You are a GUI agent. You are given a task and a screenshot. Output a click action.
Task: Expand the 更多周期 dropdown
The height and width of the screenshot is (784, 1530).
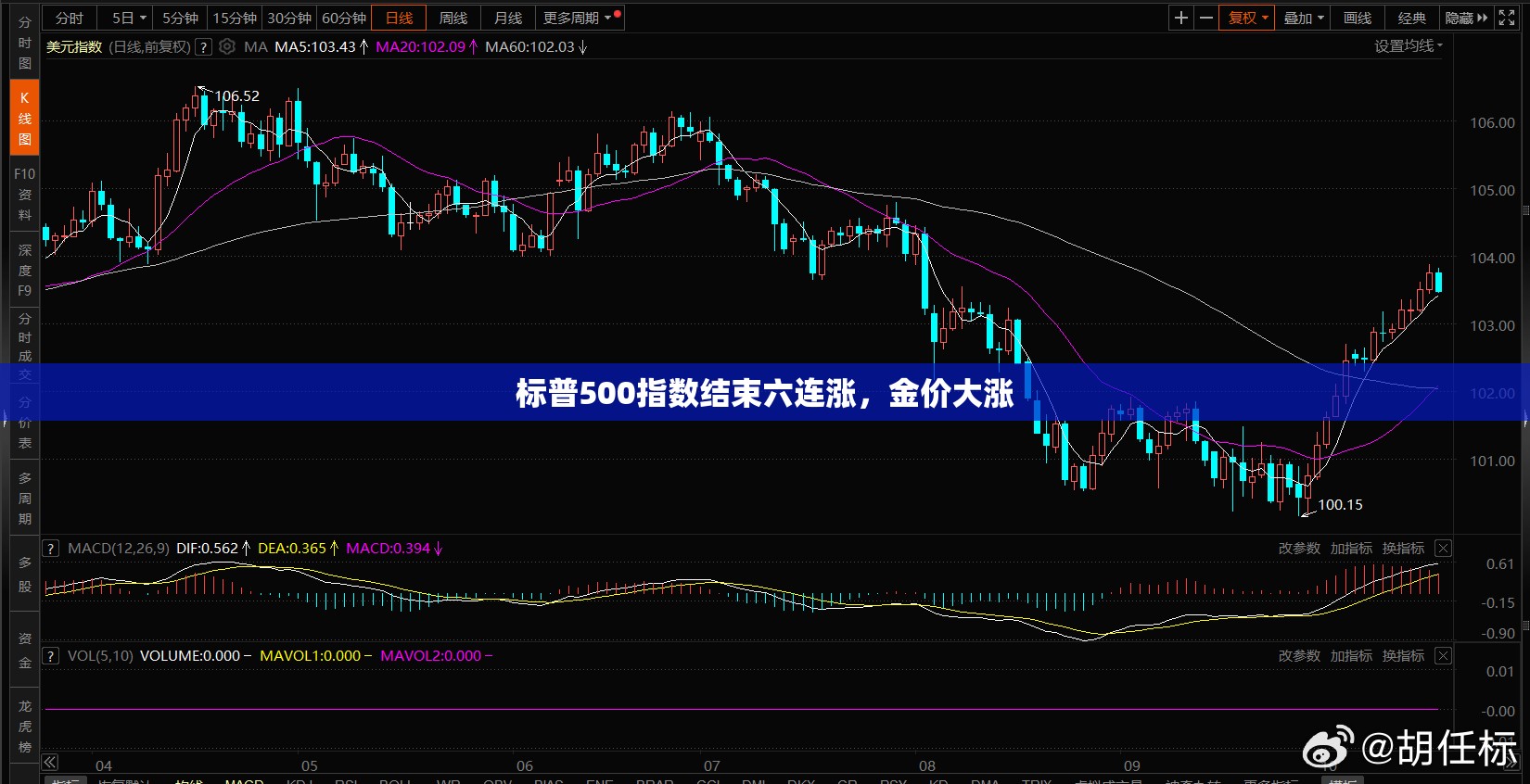[x=578, y=18]
